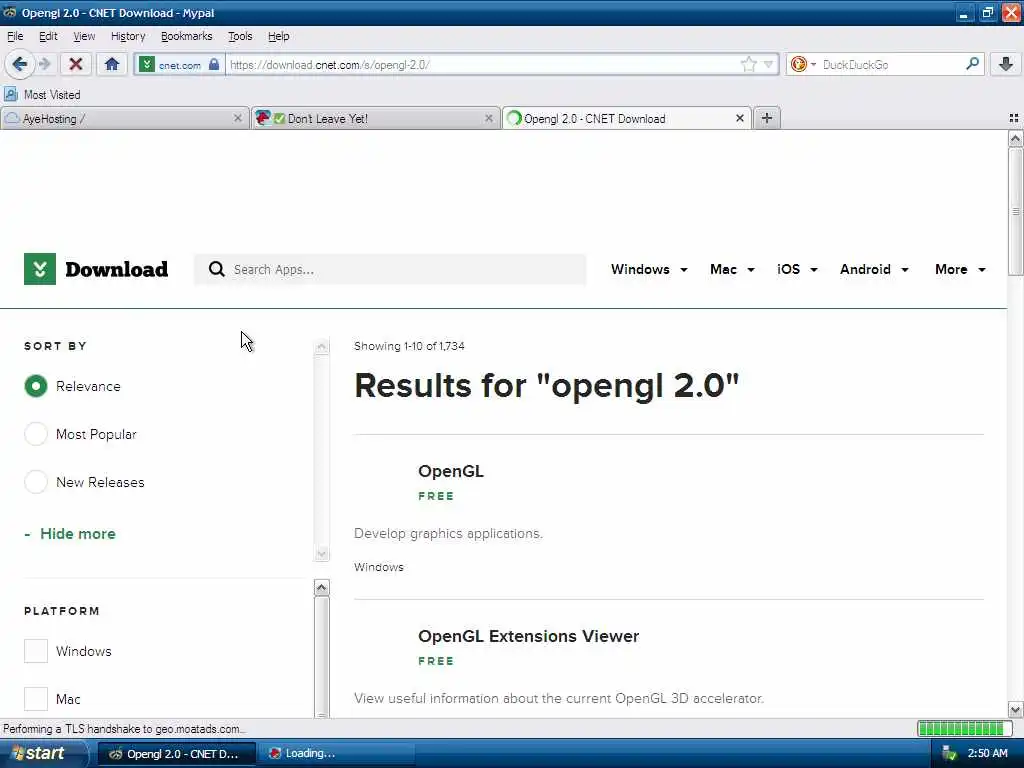The image size is (1024, 768).
Task: Open the History menu
Action: coord(127,36)
